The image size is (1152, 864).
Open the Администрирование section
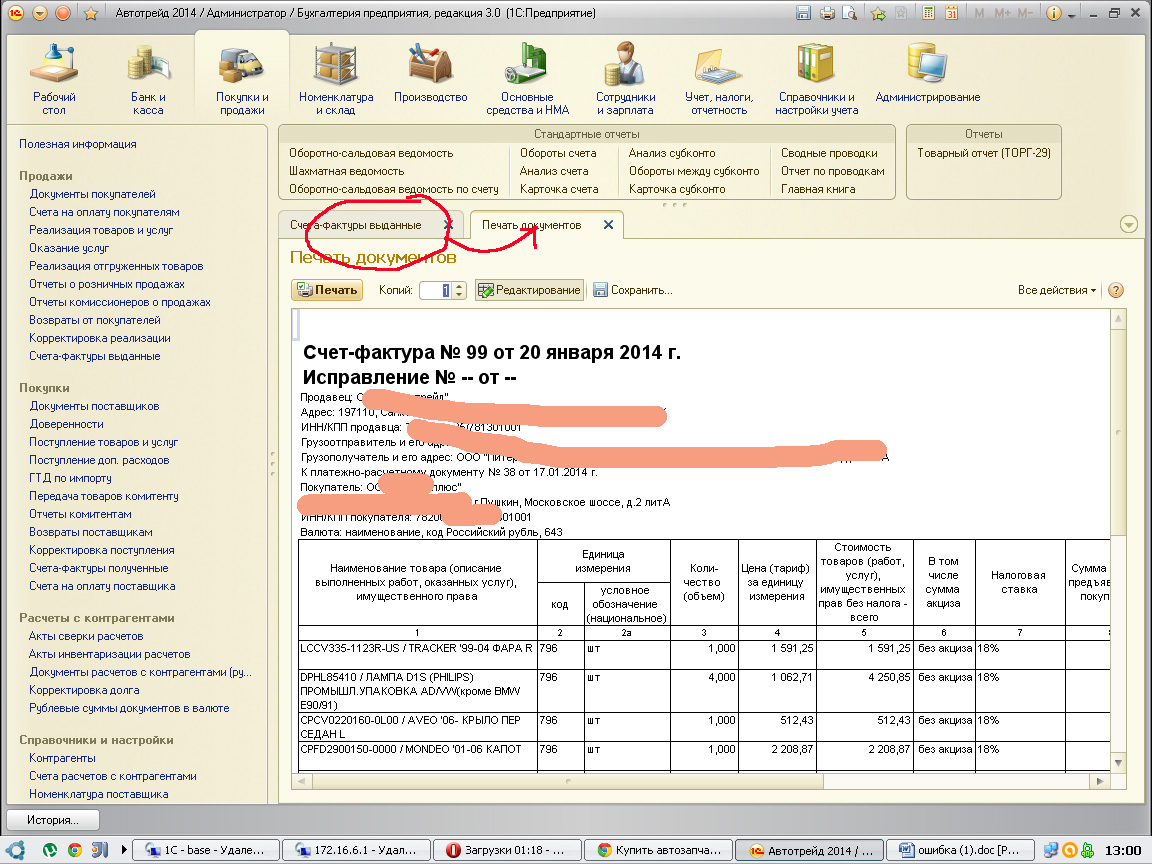[x=927, y=73]
